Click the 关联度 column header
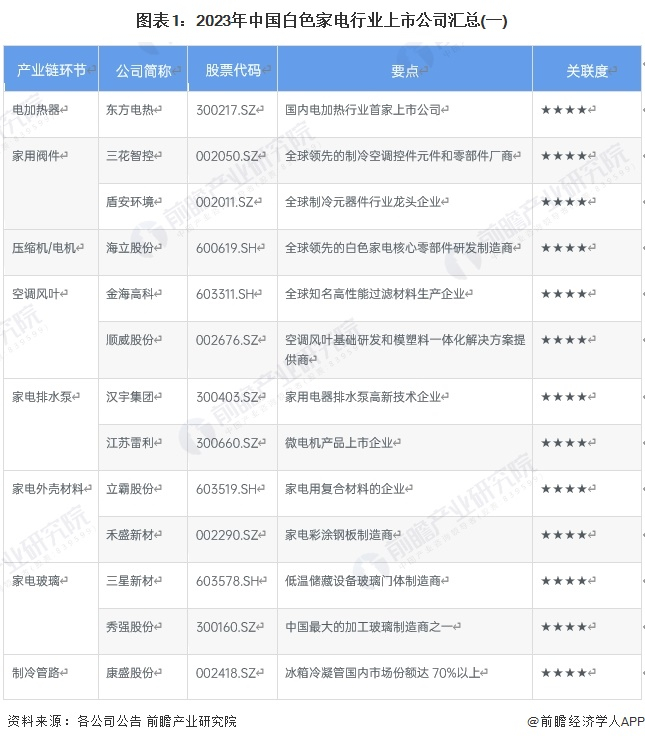Image resolution: width=645 pixels, height=742 pixels. point(587,69)
